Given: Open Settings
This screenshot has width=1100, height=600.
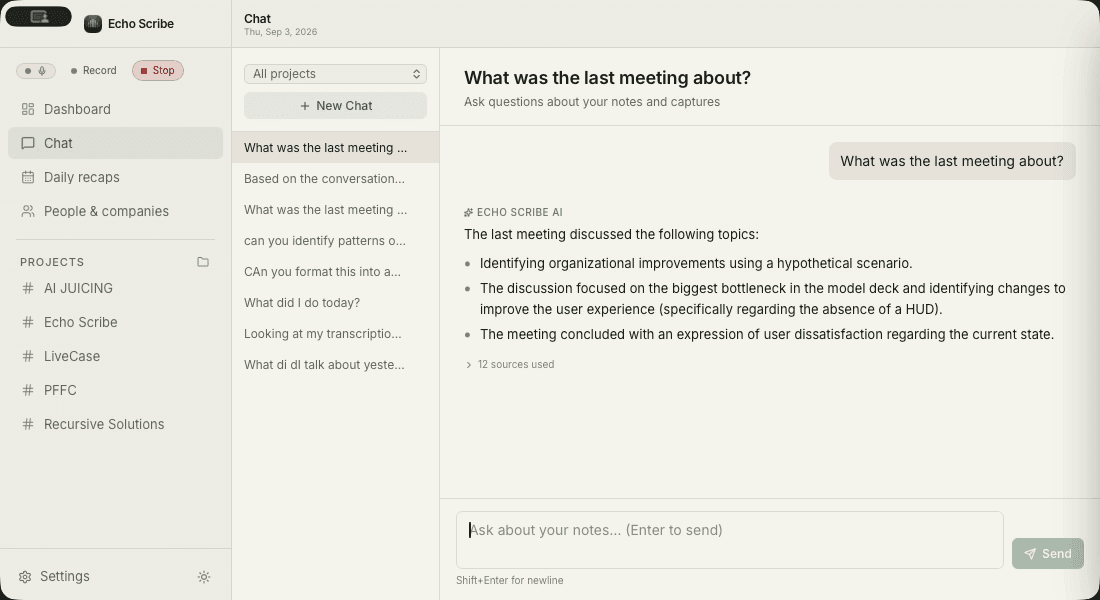Looking at the screenshot, I should [x=55, y=577].
